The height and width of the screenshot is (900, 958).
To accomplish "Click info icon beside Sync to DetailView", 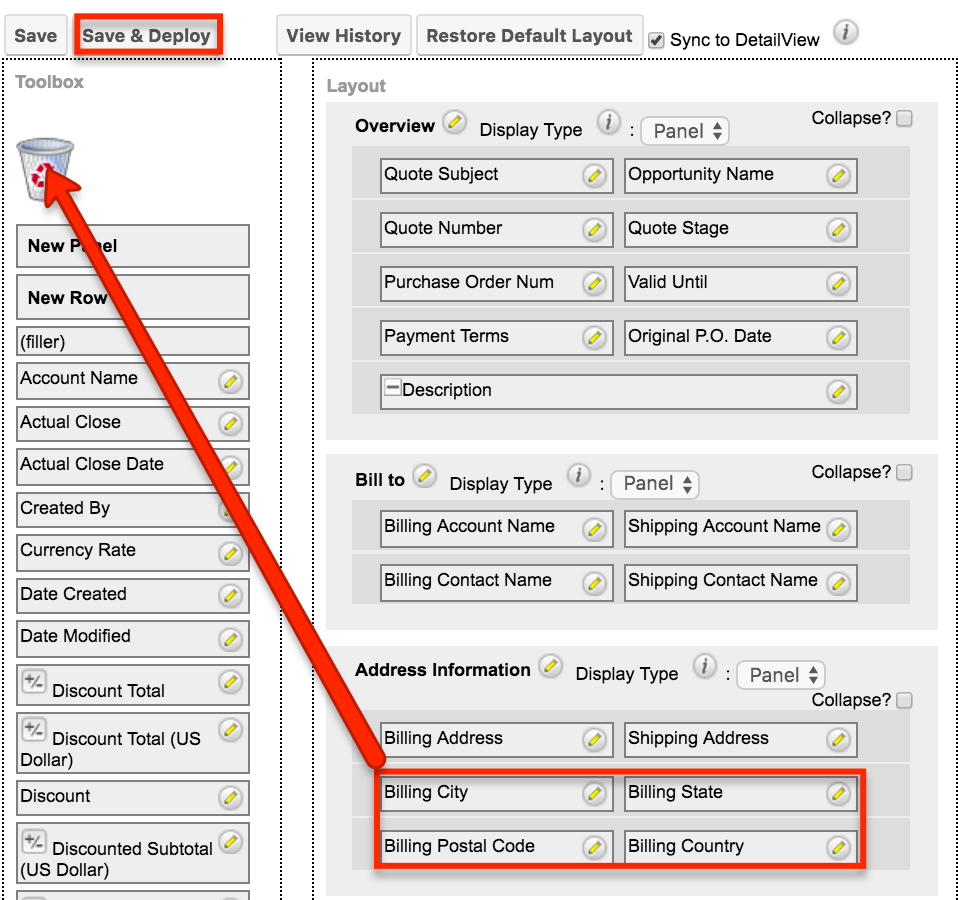I will point(846,32).
